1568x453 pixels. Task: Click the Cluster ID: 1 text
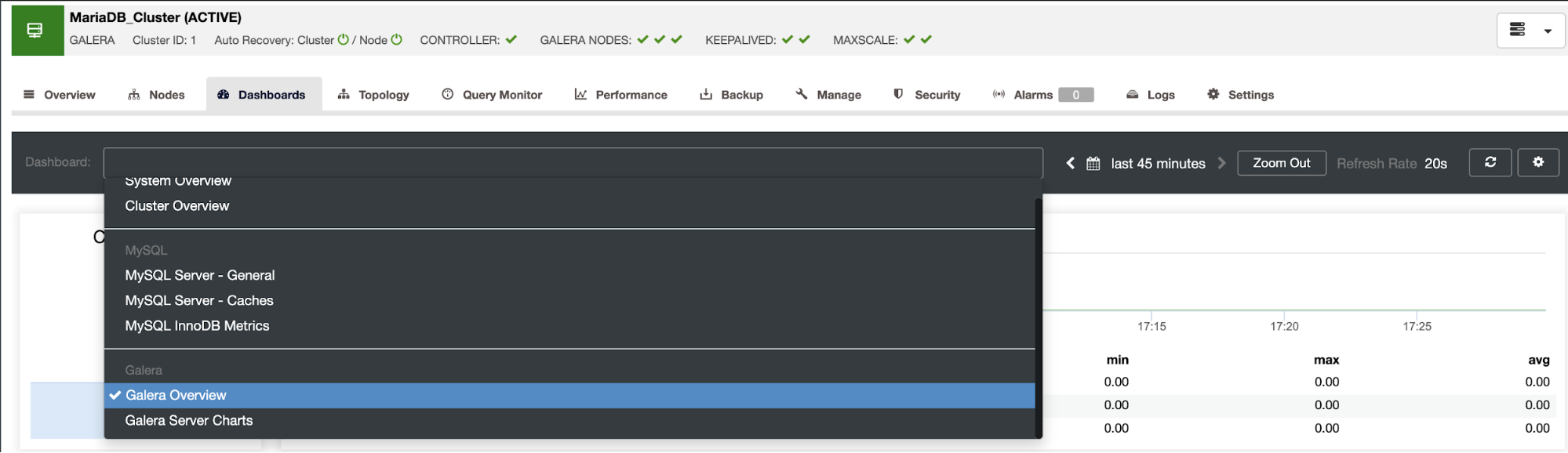(164, 40)
